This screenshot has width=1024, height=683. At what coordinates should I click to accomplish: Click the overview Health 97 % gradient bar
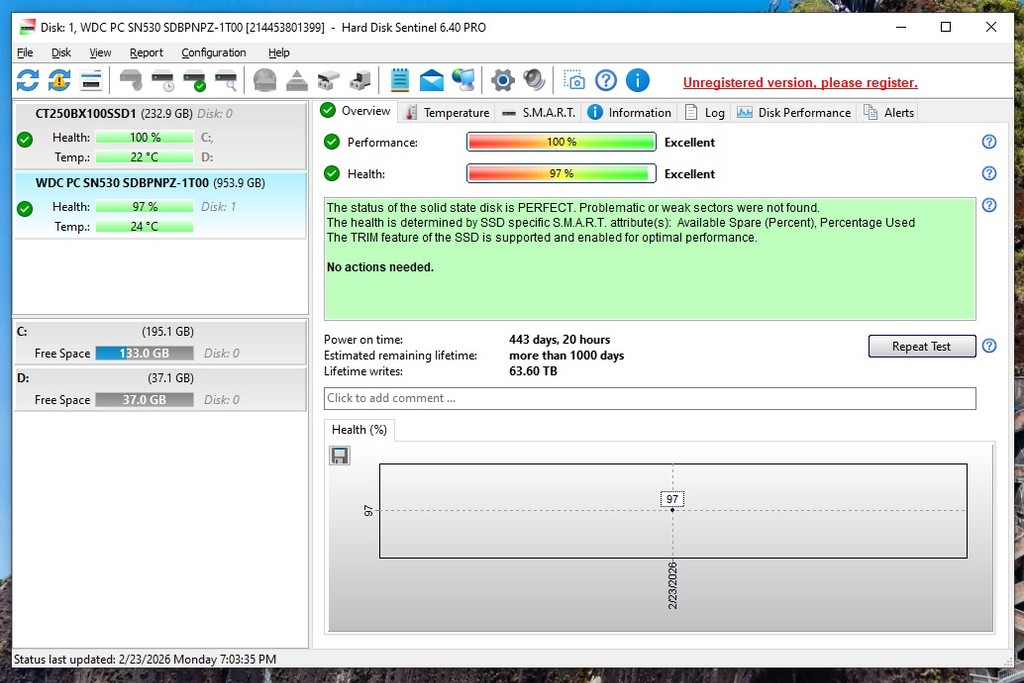pyautogui.click(x=561, y=173)
